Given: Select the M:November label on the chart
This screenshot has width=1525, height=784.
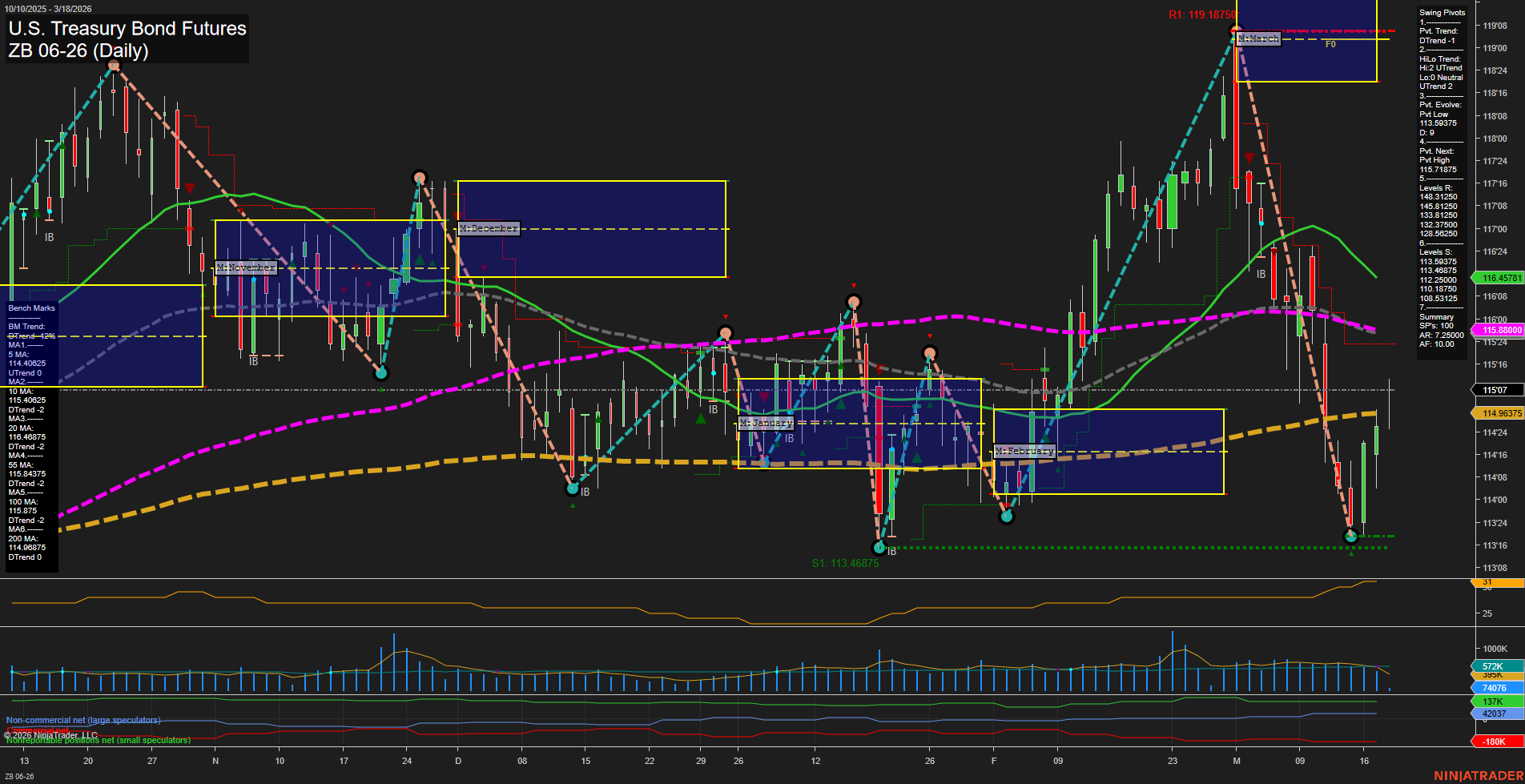Looking at the screenshot, I should pos(246,267).
